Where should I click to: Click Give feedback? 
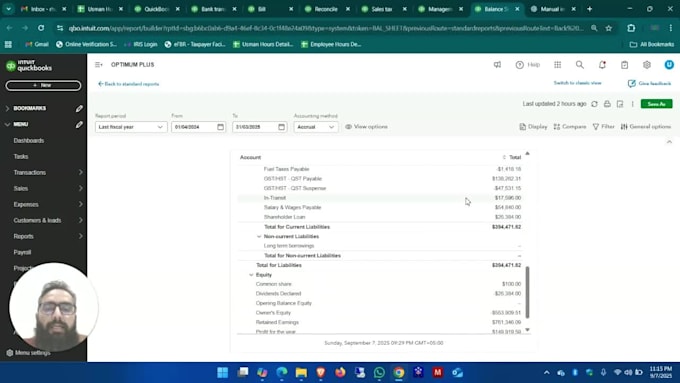click(x=649, y=83)
